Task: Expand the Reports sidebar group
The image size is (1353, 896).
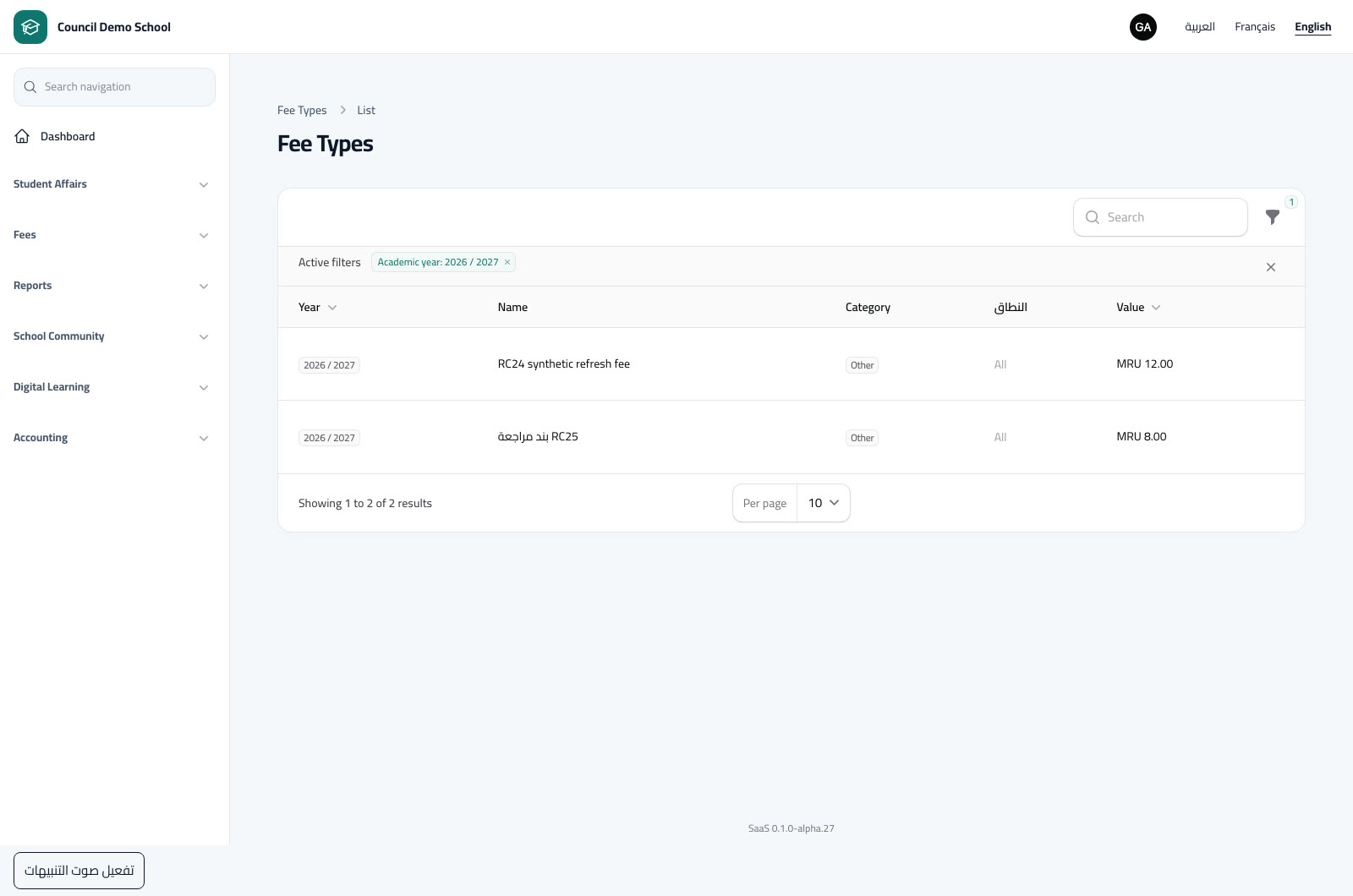Action: pyautogui.click(x=111, y=286)
